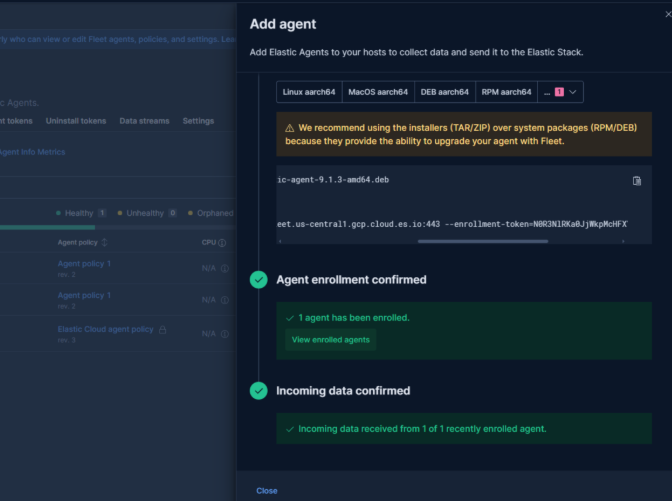Go to the Settings tab
The width and height of the screenshot is (672, 501).
coord(198,121)
